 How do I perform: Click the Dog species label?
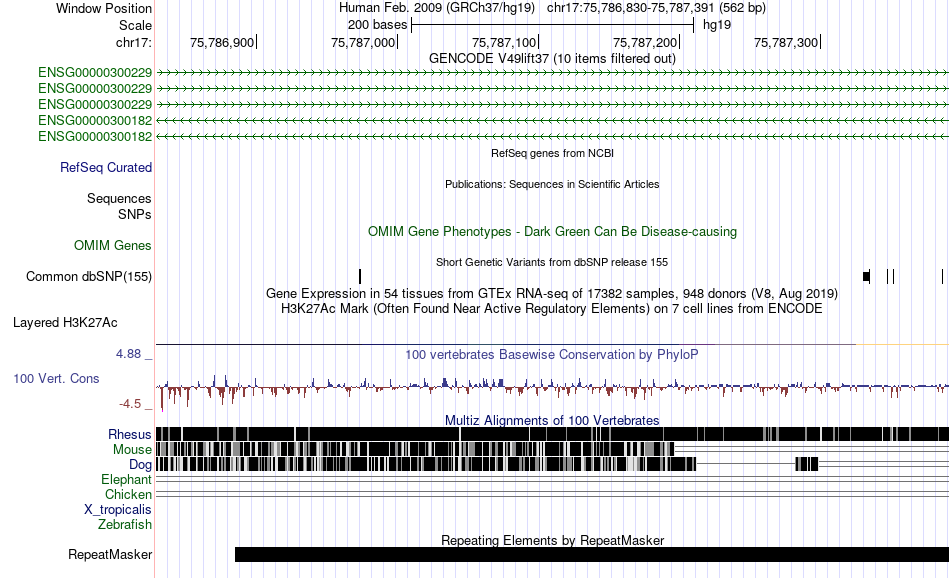click(x=141, y=465)
